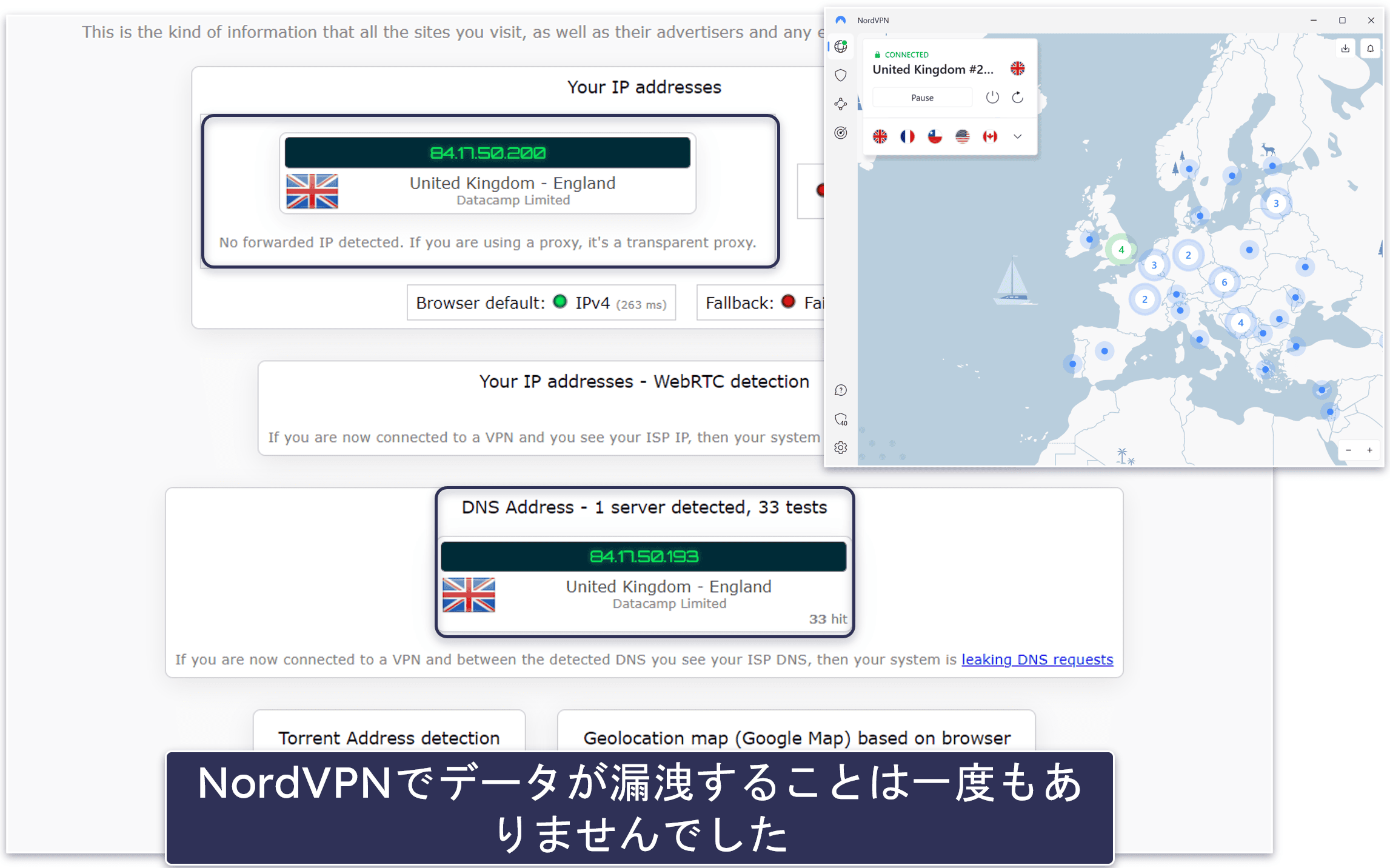1390x868 pixels.
Task: Click the Fallback status box
Action: (x=761, y=303)
